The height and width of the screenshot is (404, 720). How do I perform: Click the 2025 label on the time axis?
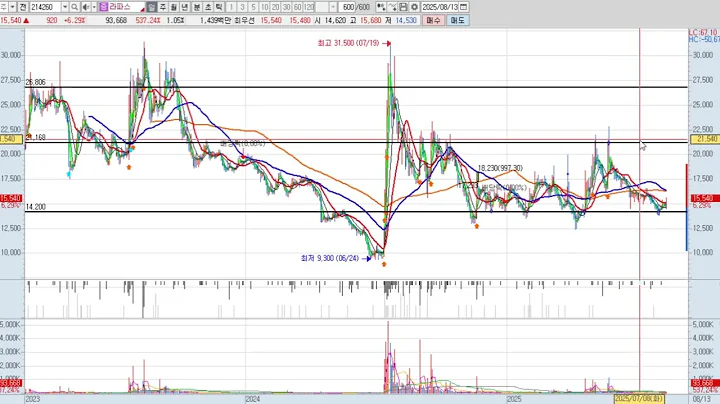[515, 399]
